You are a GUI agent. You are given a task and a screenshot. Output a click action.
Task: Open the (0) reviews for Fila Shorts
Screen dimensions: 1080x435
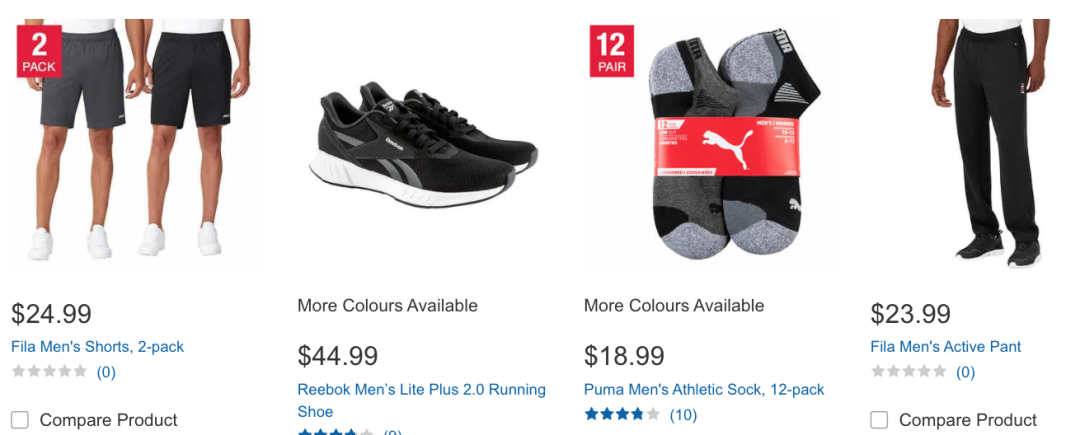click(x=106, y=372)
